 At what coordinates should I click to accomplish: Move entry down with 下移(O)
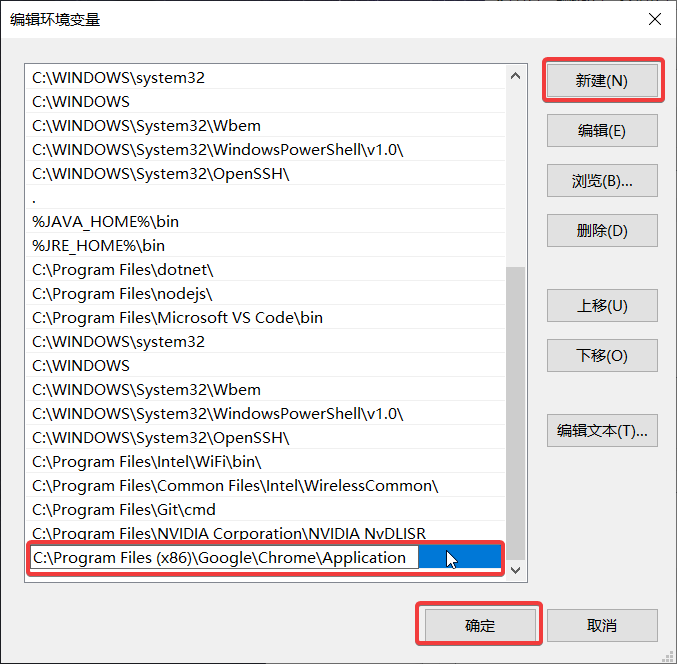[602, 355]
